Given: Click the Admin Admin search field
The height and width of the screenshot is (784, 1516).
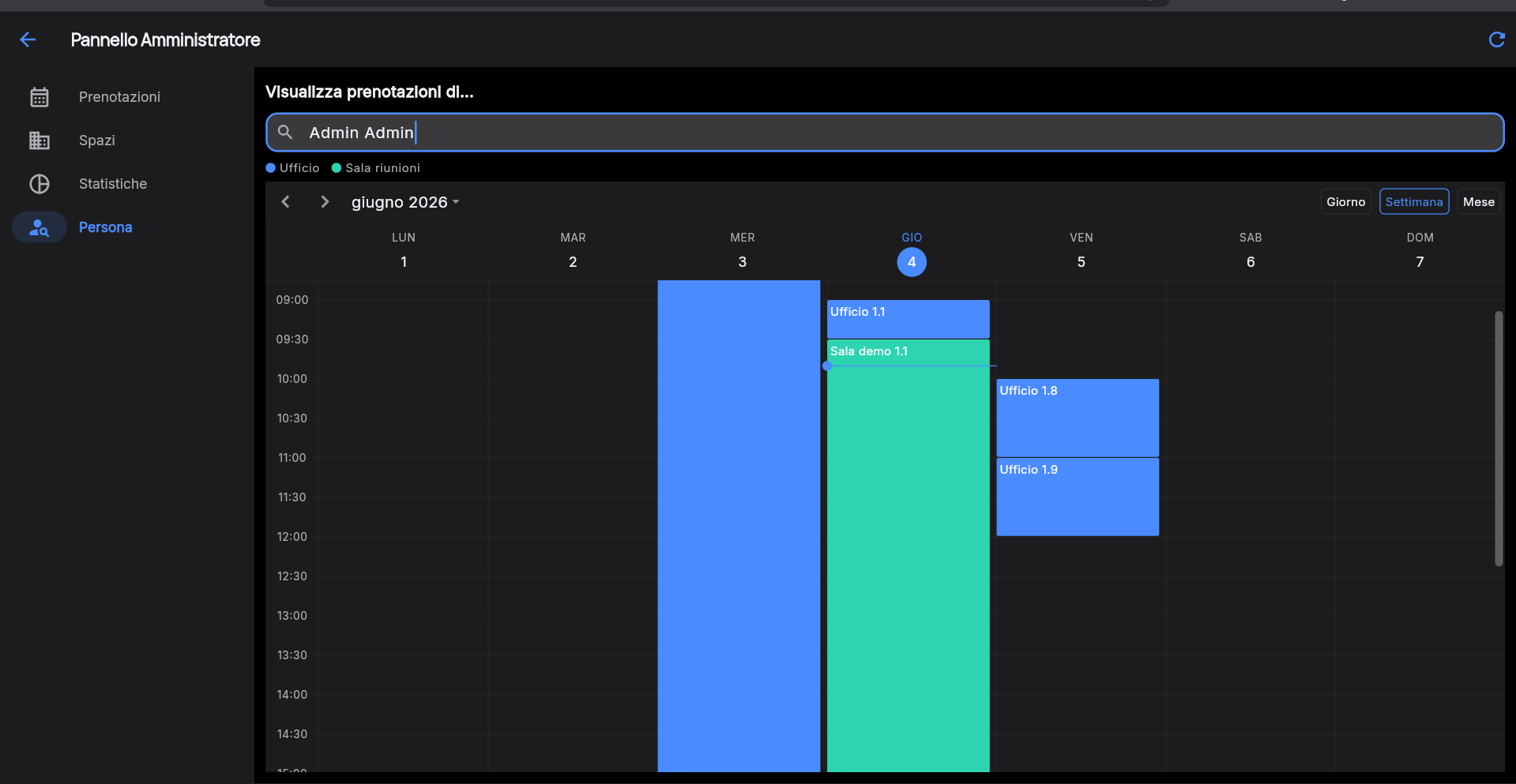Looking at the screenshot, I should click(885, 132).
